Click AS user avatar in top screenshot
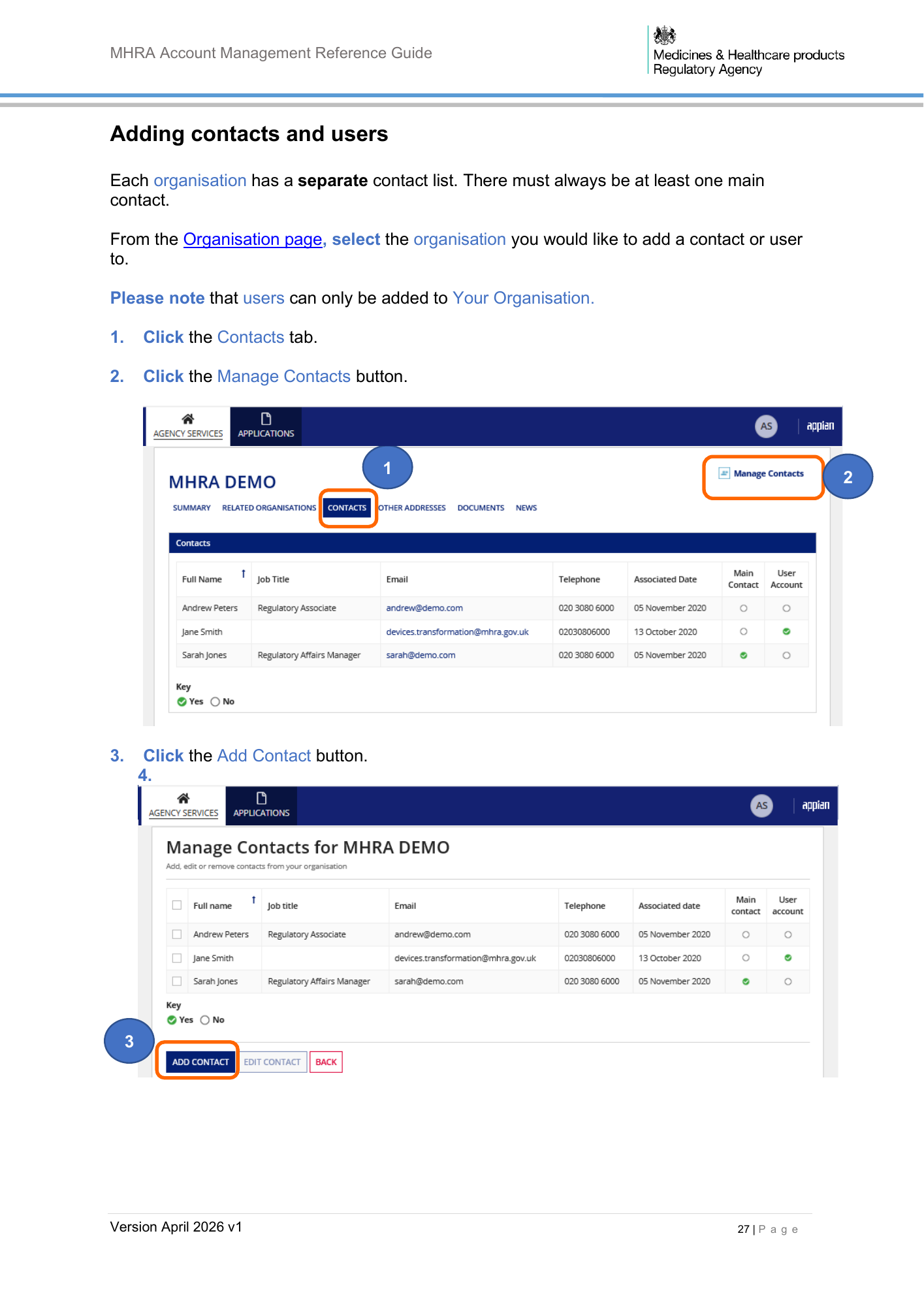 pos(767,426)
